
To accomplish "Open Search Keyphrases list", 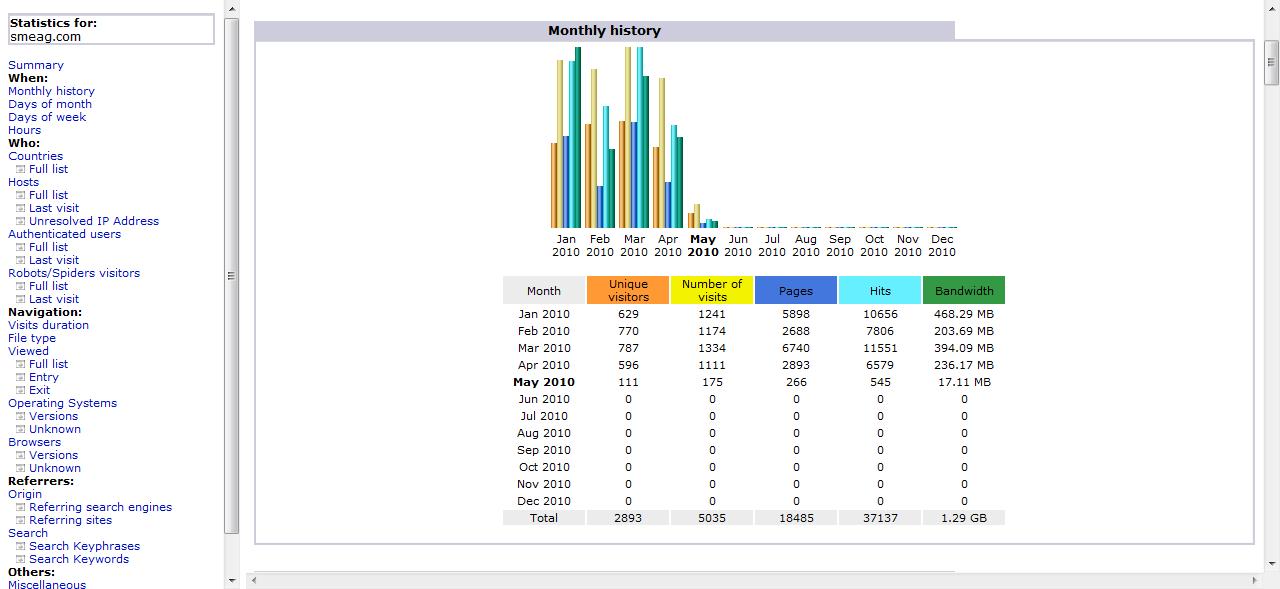I will coord(84,546).
